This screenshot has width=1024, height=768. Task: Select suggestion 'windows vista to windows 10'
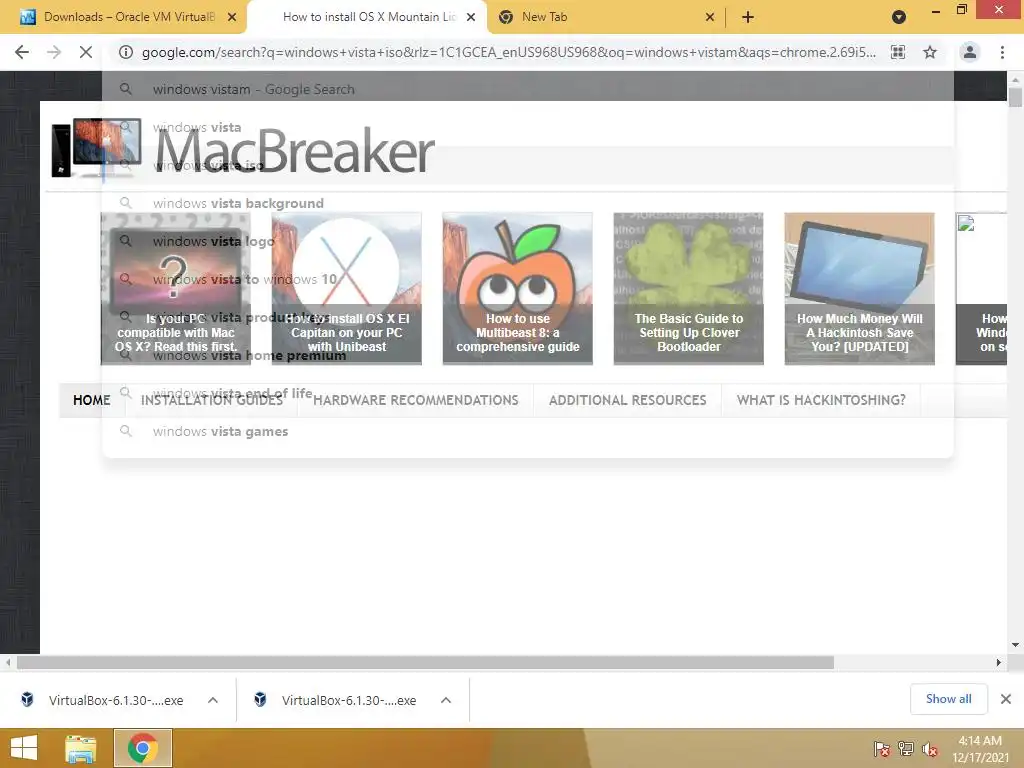coord(528,279)
